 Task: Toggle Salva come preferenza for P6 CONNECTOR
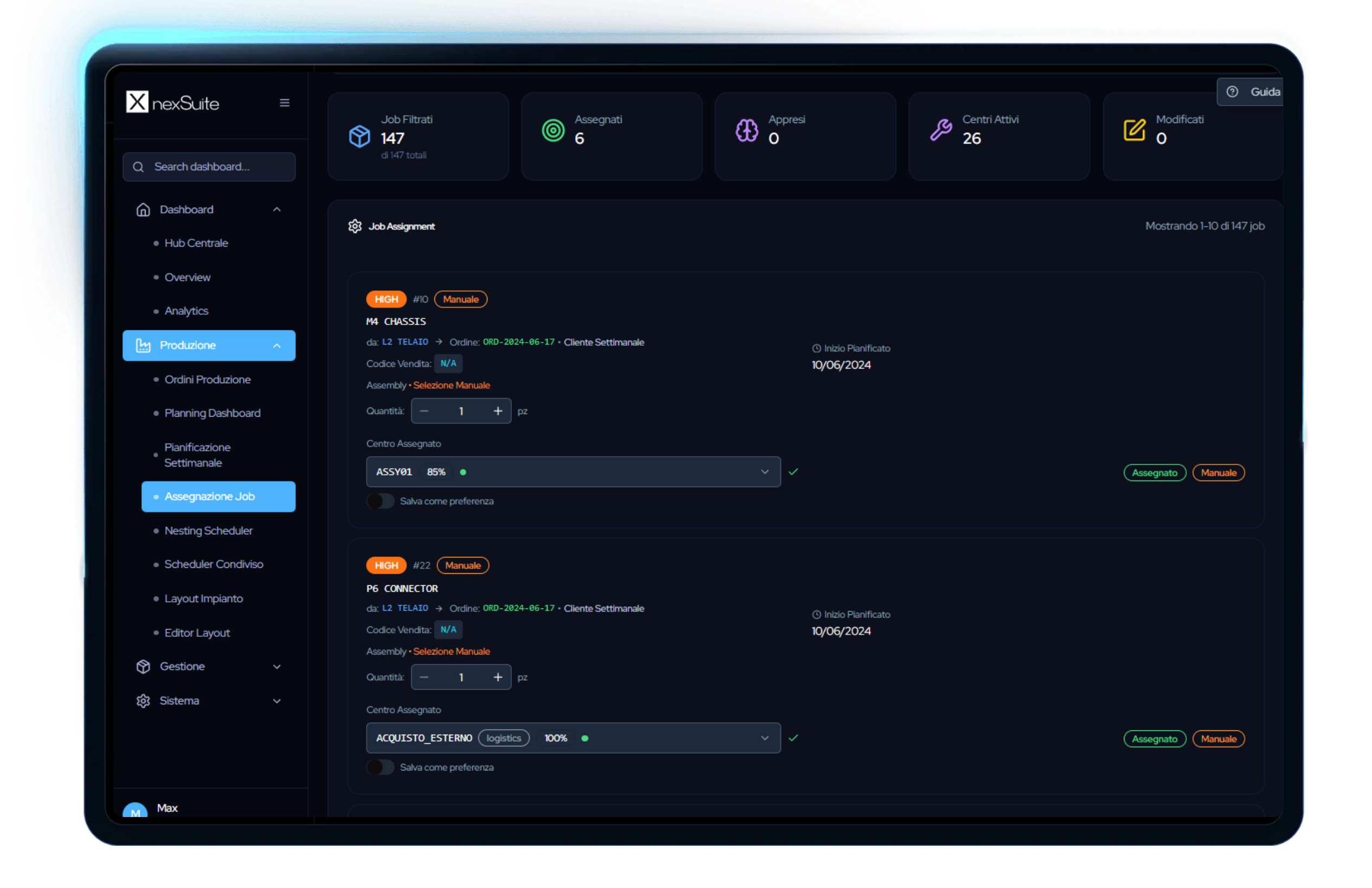[x=380, y=768]
